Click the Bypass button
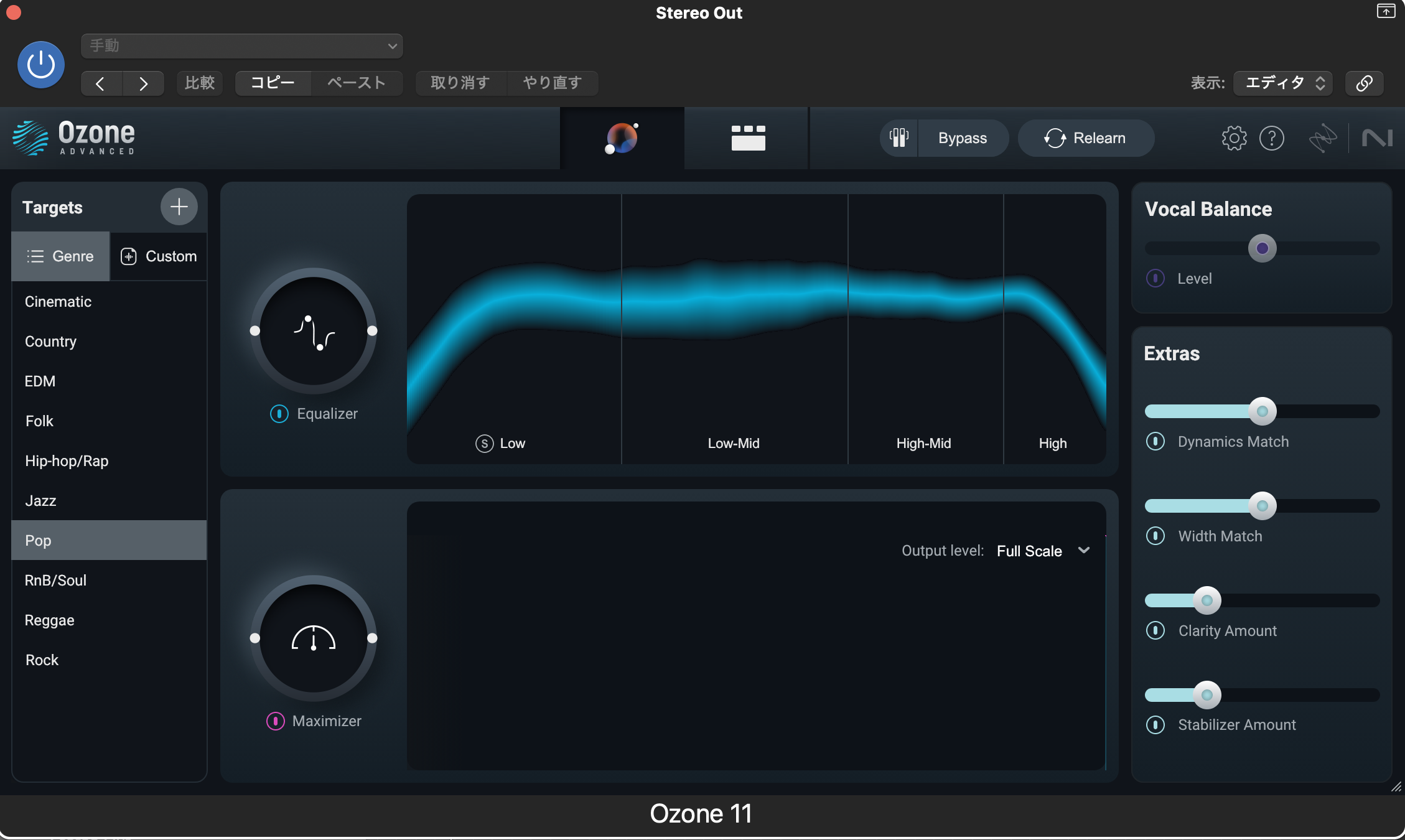This screenshot has height=840, width=1405. [963, 138]
